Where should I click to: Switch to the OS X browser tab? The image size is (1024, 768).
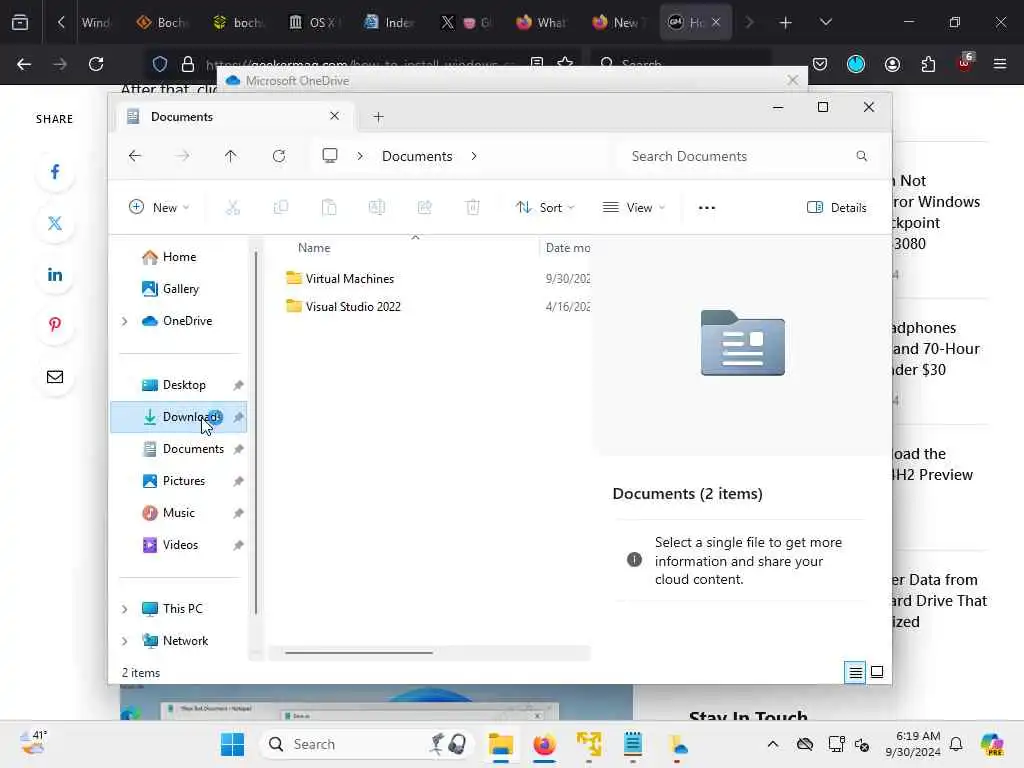click(313, 22)
